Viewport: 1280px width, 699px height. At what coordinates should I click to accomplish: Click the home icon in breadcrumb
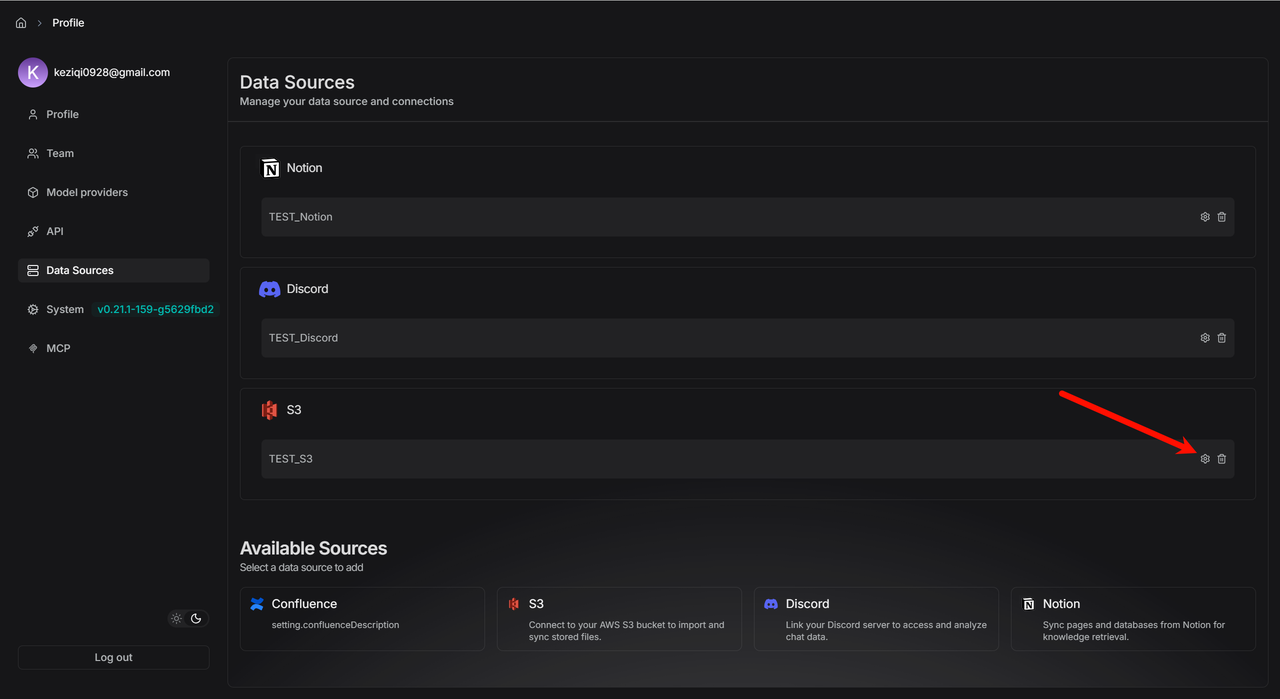tap(21, 23)
